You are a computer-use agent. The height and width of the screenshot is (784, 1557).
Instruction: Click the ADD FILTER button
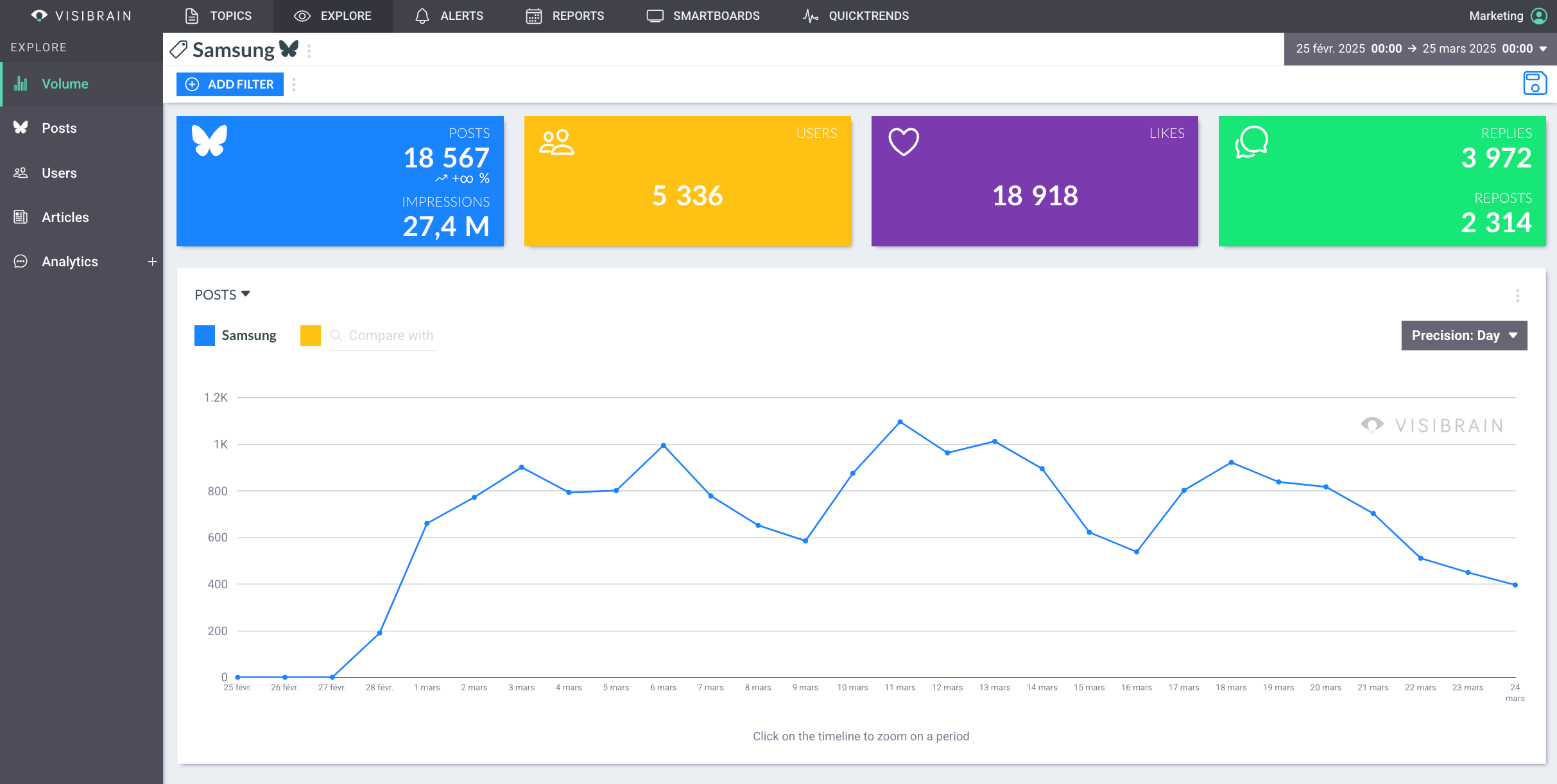pyautogui.click(x=230, y=84)
